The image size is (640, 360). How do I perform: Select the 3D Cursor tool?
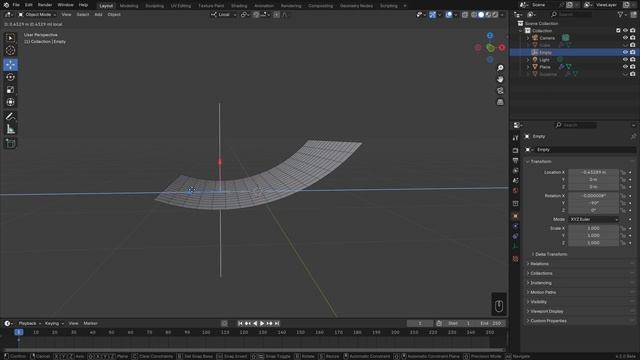click(x=10, y=51)
